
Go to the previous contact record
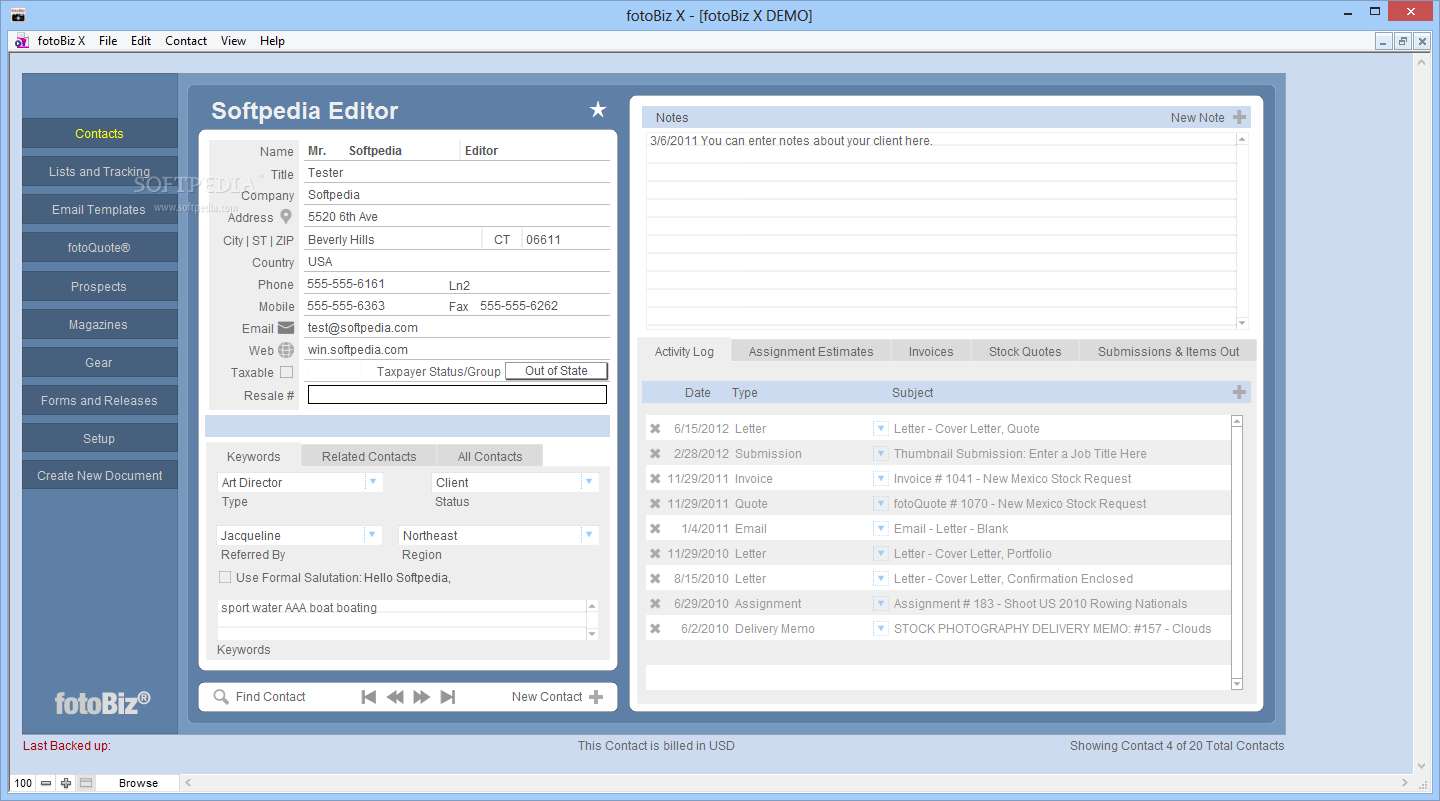pos(395,697)
